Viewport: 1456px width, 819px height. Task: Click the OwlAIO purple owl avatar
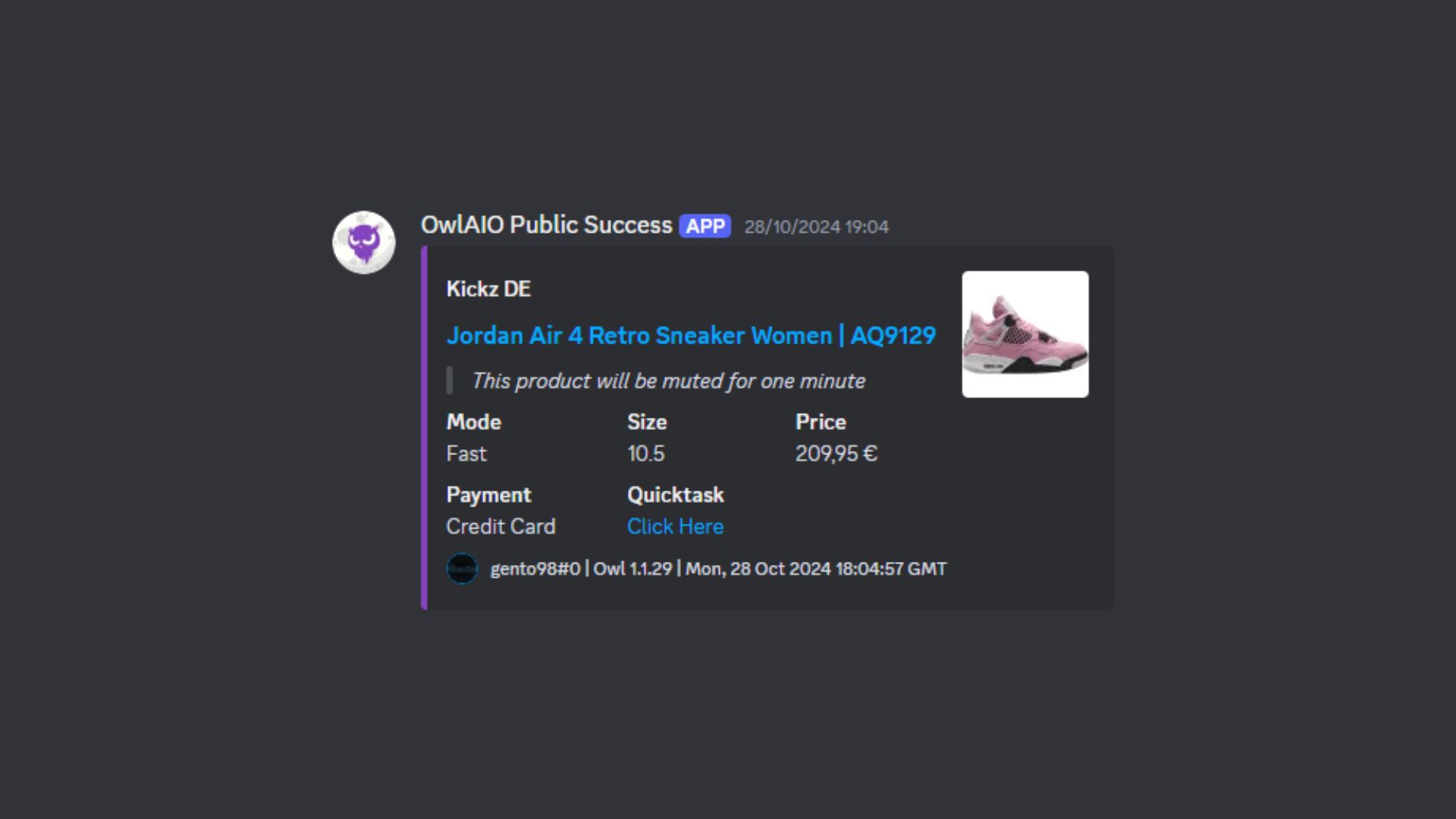[x=364, y=243]
